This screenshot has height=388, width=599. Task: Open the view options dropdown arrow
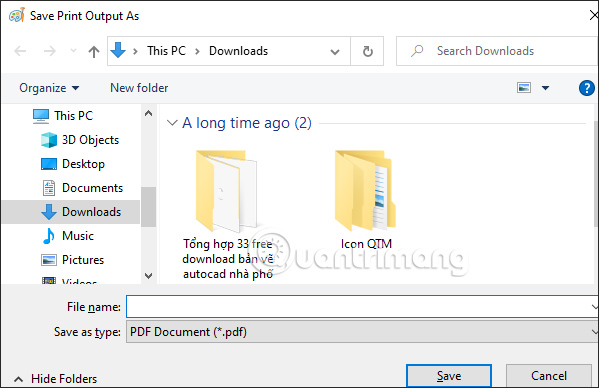(x=546, y=88)
